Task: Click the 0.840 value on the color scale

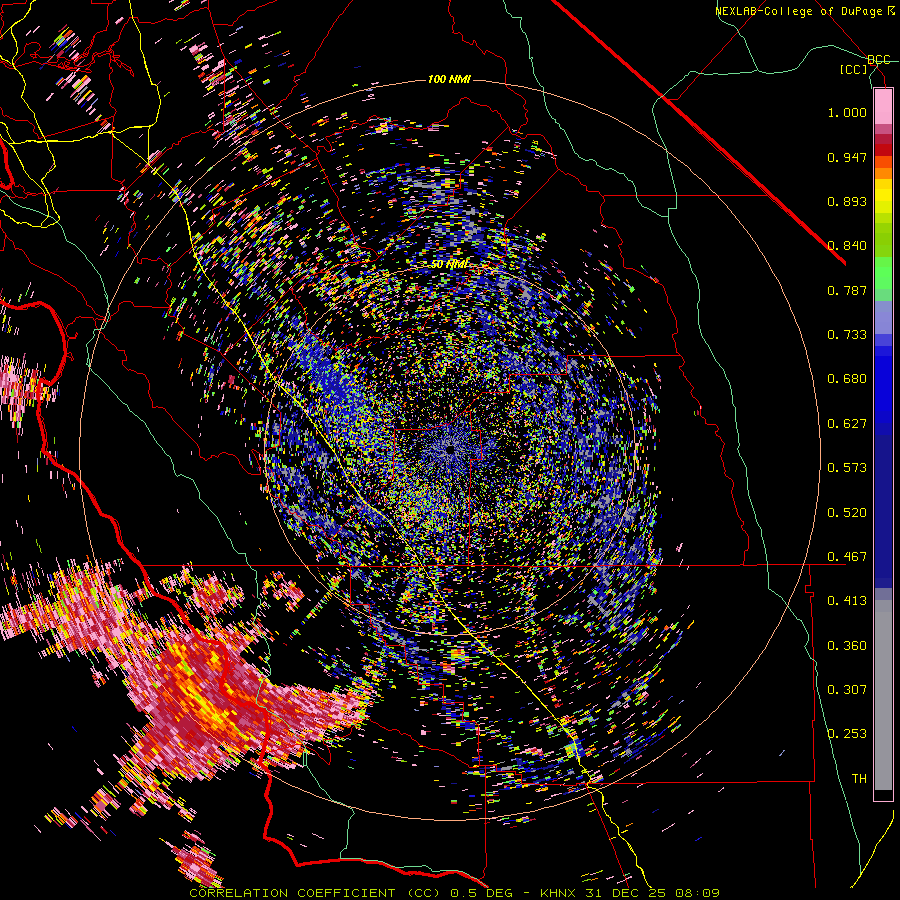Action: pyautogui.click(x=847, y=246)
